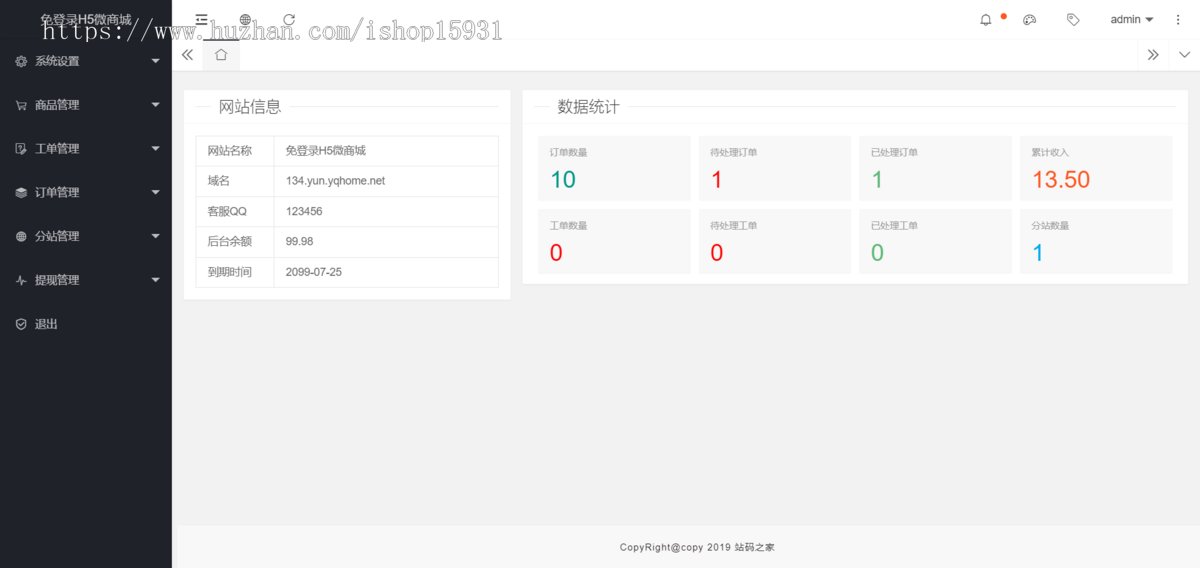Open the 提现管理 menu
The height and width of the screenshot is (568, 1200).
(86, 281)
